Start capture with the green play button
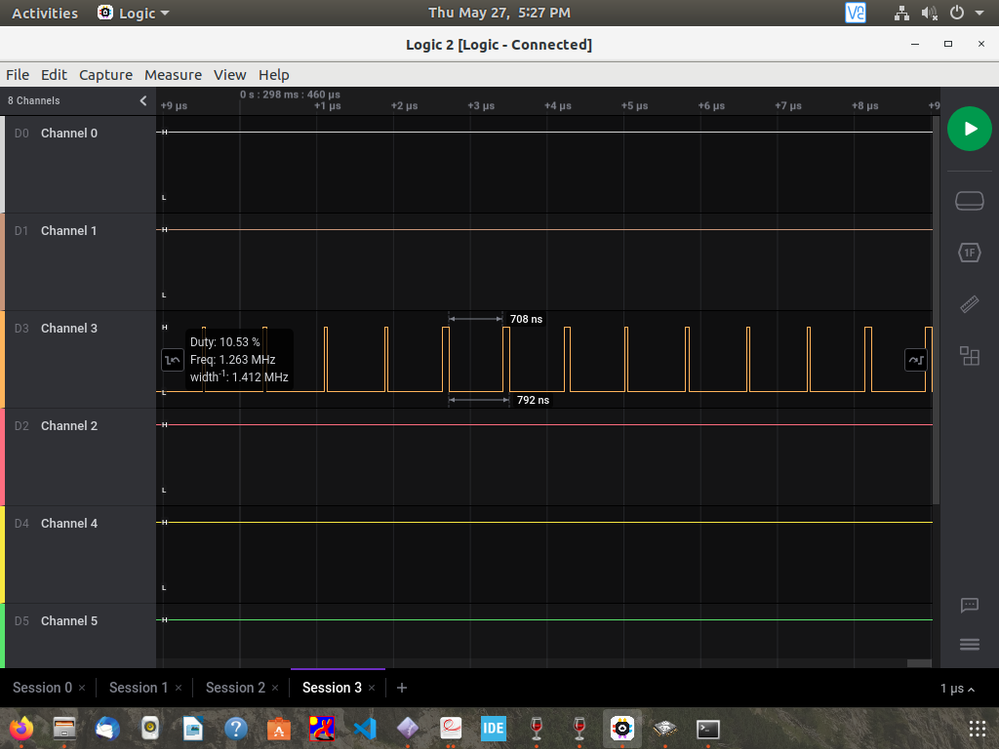 969,129
